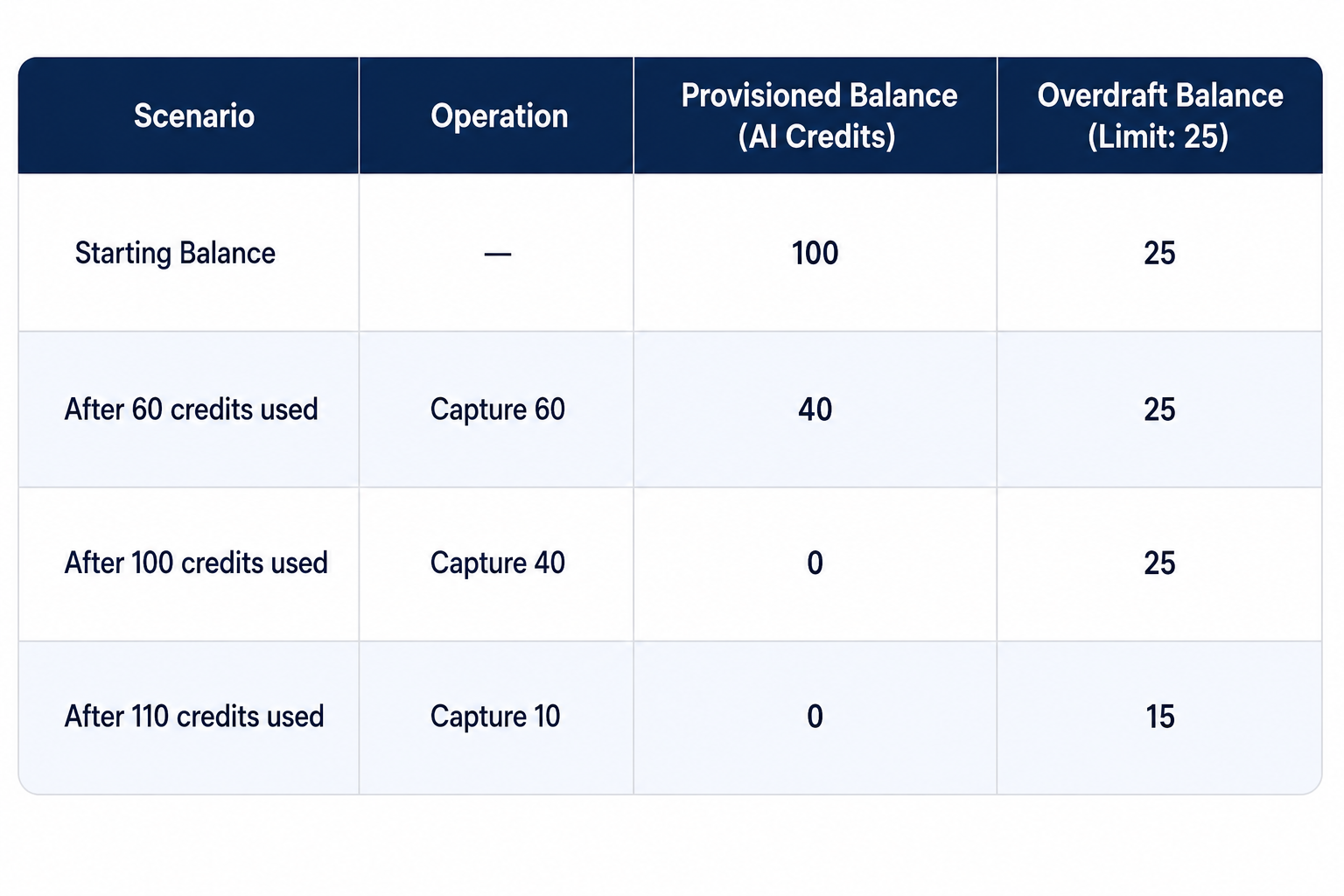Click the Capture 10 operation cell
This screenshot has width=1344, height=896.
tap(494, 717)
